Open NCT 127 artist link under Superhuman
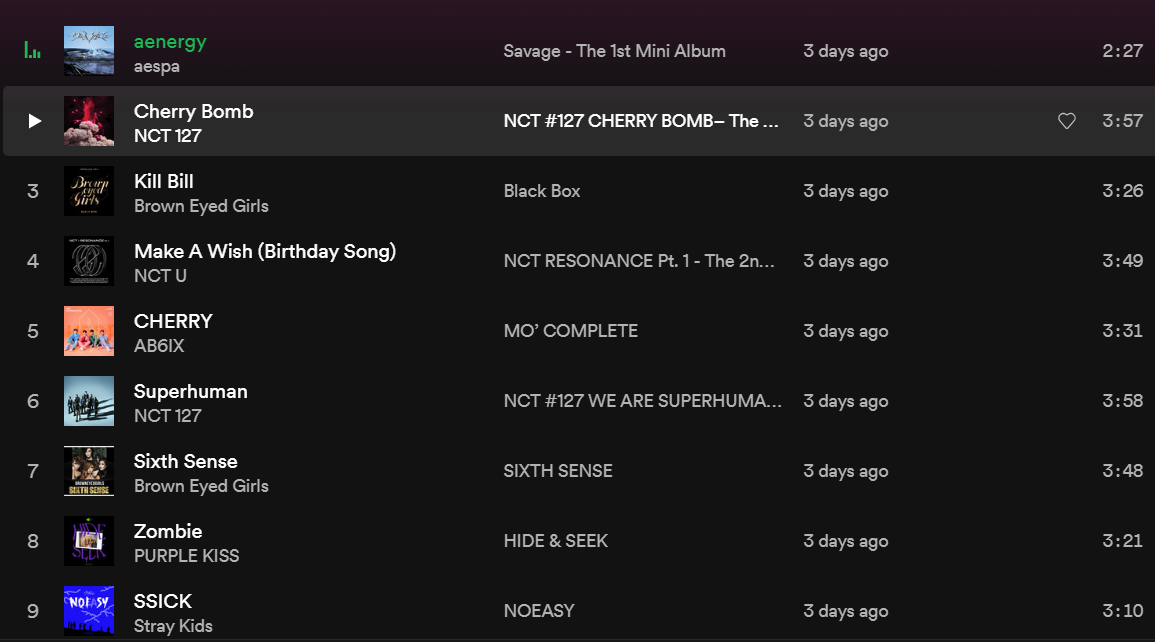Image resolution: width=1155 pixels, height=642 pixels. [168, 415]
